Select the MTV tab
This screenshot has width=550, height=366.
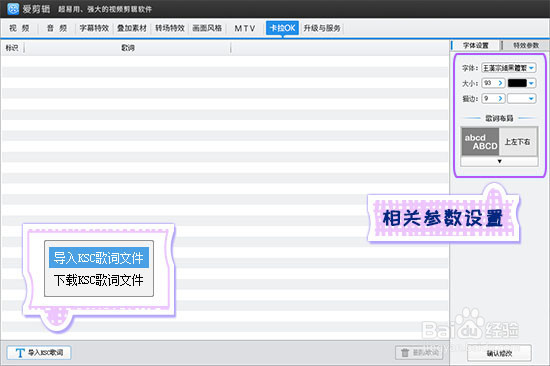click(245, 28)
